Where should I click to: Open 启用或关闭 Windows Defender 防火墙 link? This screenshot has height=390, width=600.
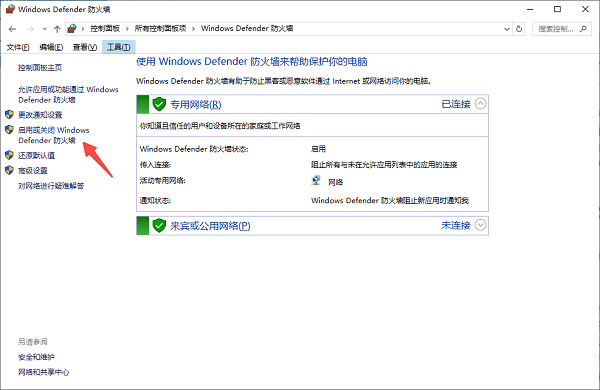[54, 135]
